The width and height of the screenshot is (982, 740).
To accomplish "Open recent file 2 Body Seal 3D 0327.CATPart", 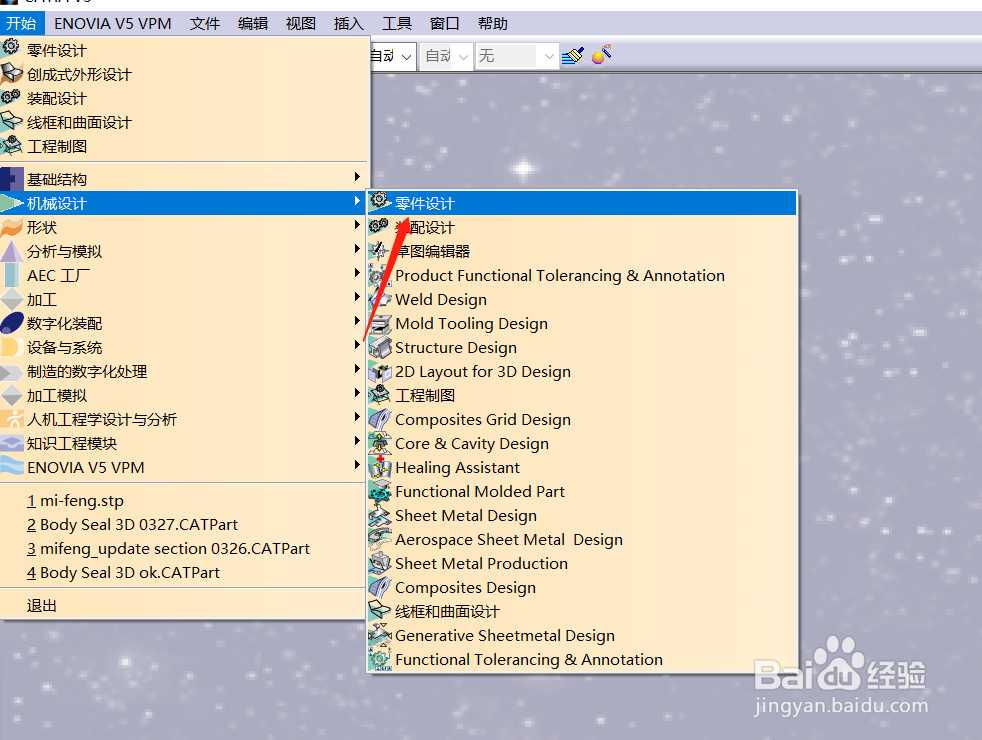I will point(182,524).
